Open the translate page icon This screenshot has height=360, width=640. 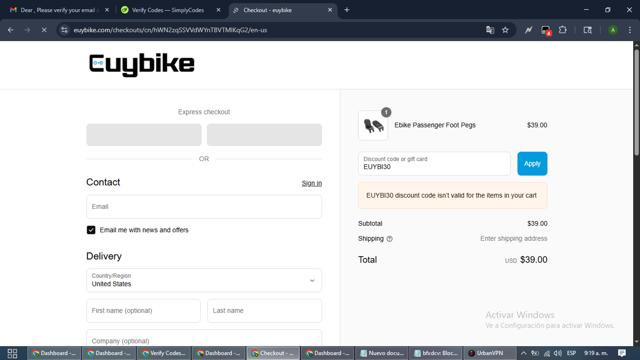[490, 30]
